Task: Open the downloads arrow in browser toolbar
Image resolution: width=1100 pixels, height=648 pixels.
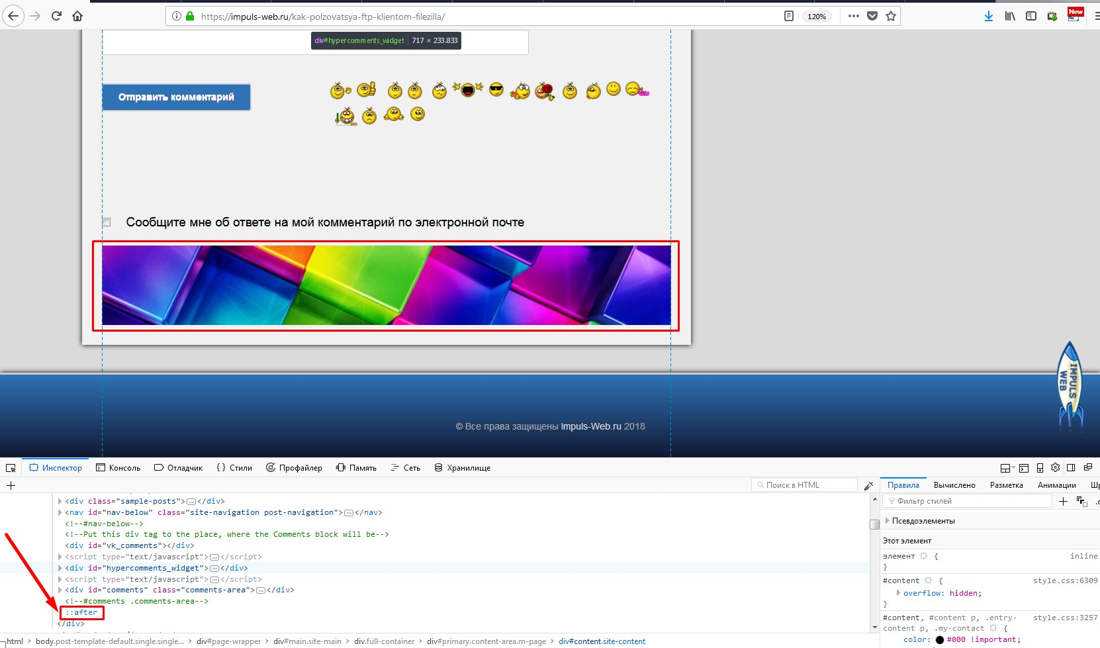Action: coord(989,16)
